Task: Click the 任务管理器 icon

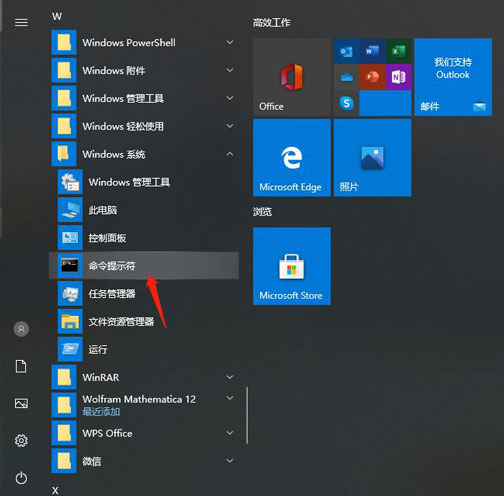Action: [70, 294]
